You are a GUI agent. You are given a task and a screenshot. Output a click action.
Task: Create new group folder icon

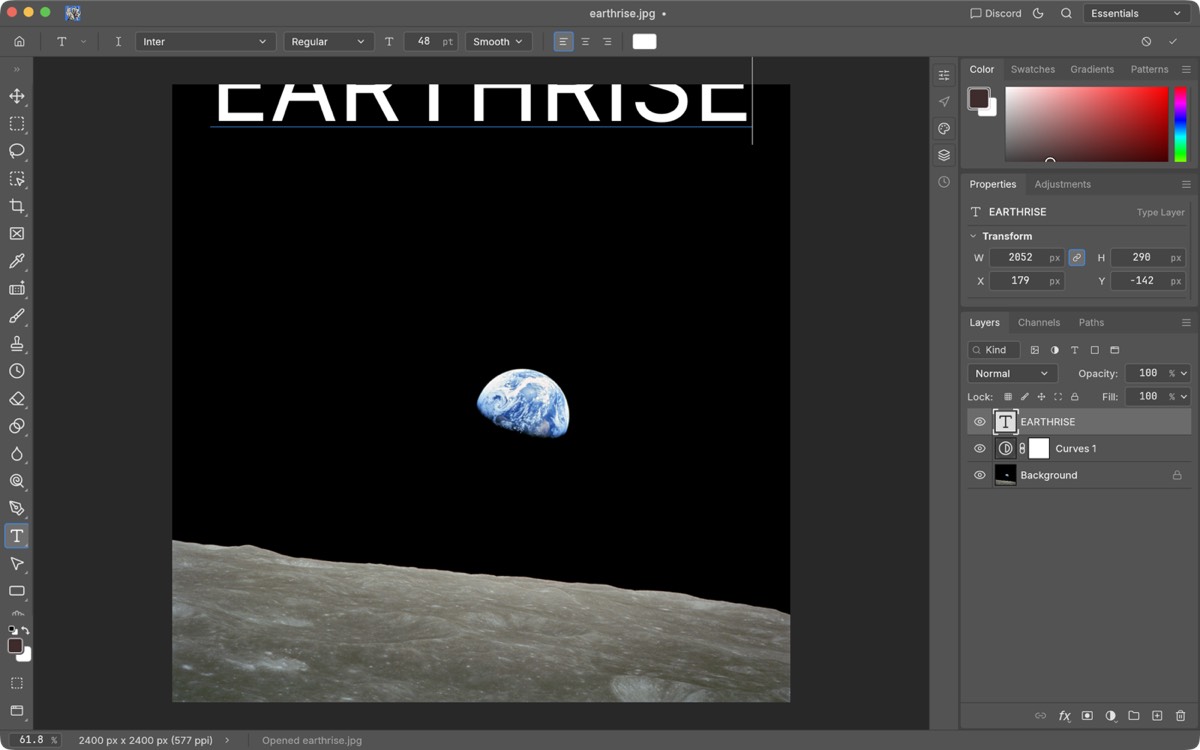click(x=1134, y=716)
